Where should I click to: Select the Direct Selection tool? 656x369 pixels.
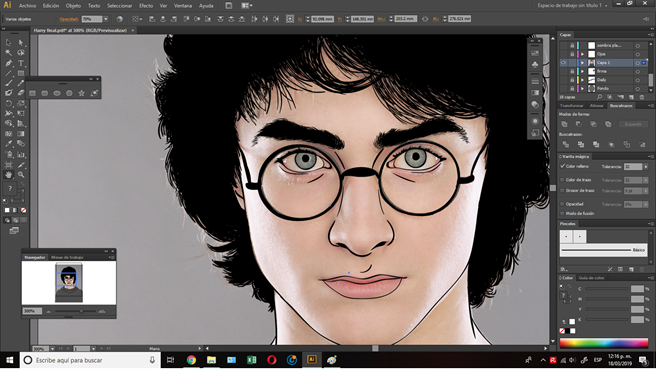click(20, 43)
